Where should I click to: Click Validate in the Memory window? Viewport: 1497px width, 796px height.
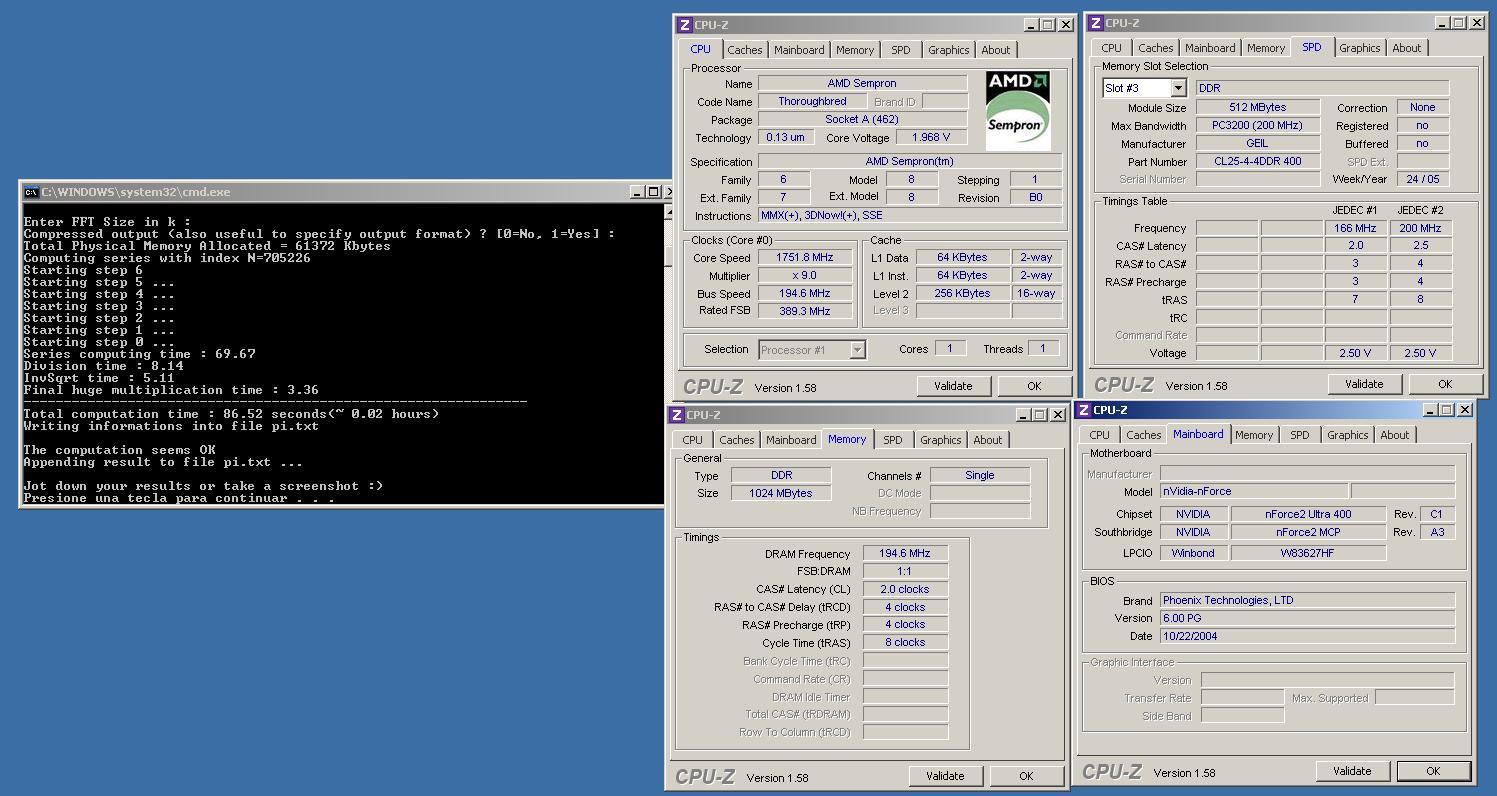(945, 776)
